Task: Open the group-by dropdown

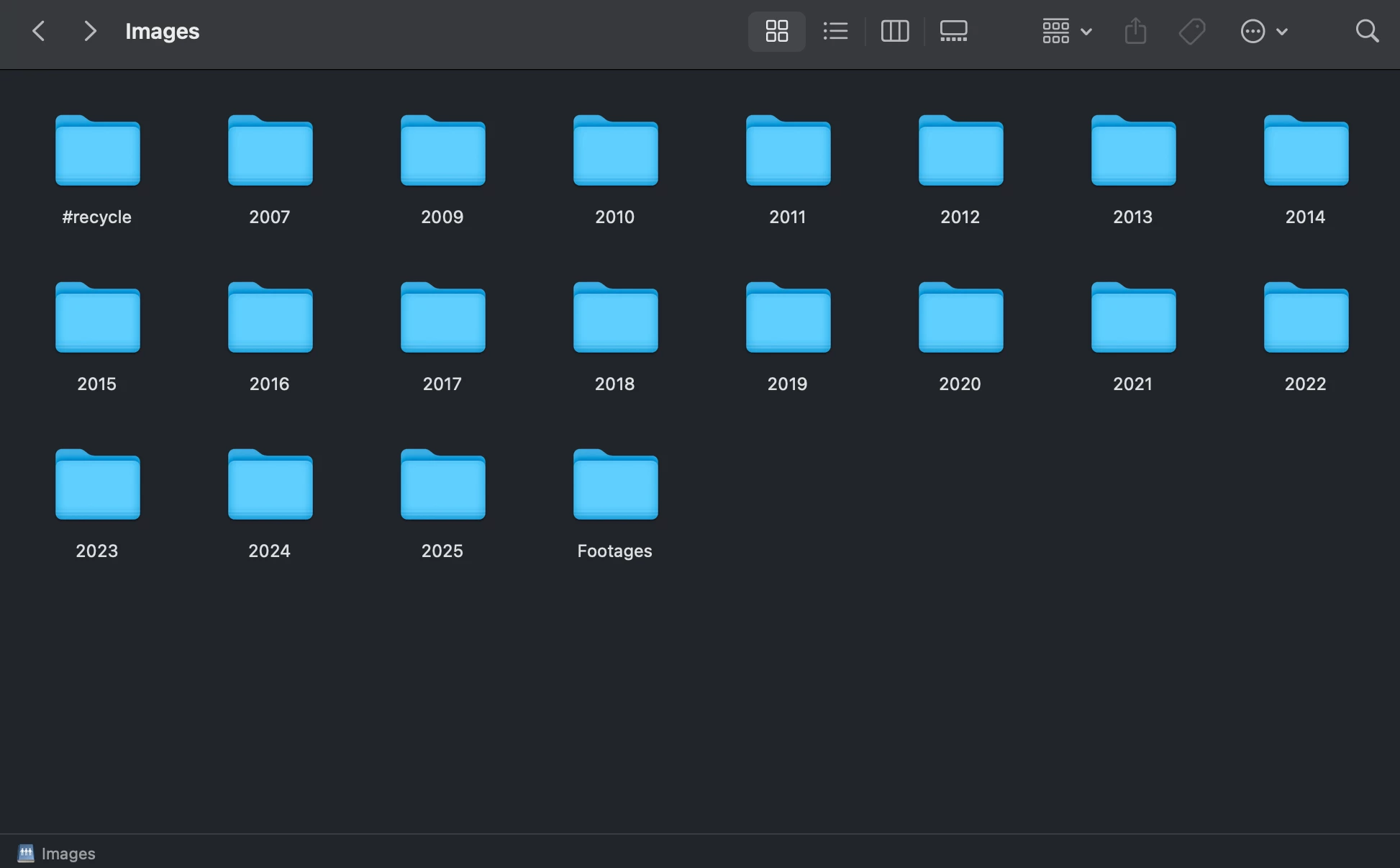Action: click(x=1067, y=31)
